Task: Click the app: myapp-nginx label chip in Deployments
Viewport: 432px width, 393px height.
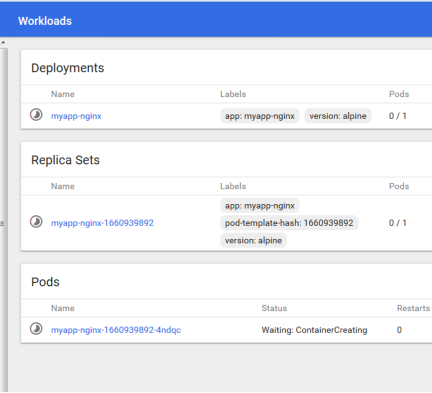Action: (260, 116)
